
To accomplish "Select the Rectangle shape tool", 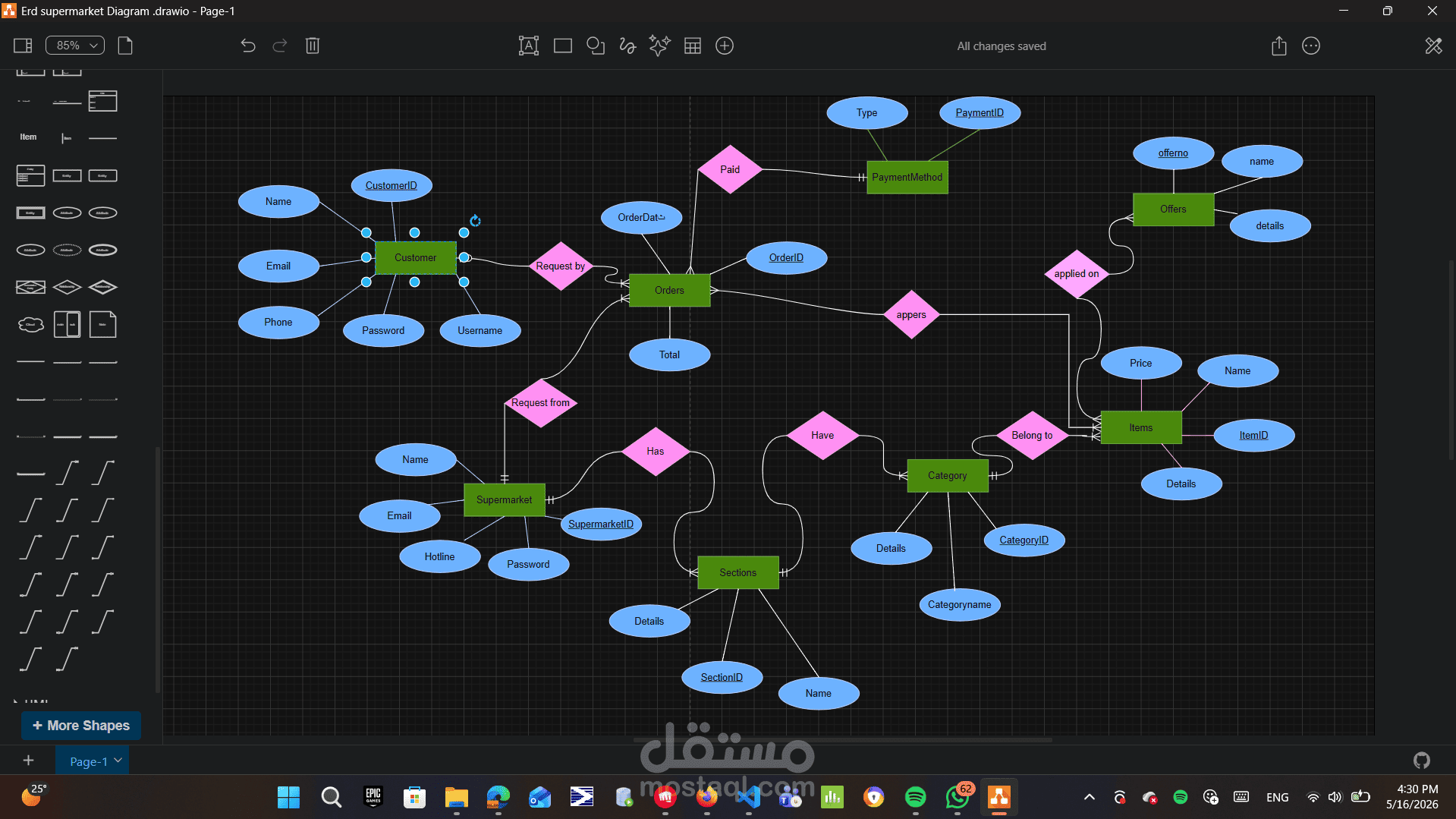I will 562,46.
